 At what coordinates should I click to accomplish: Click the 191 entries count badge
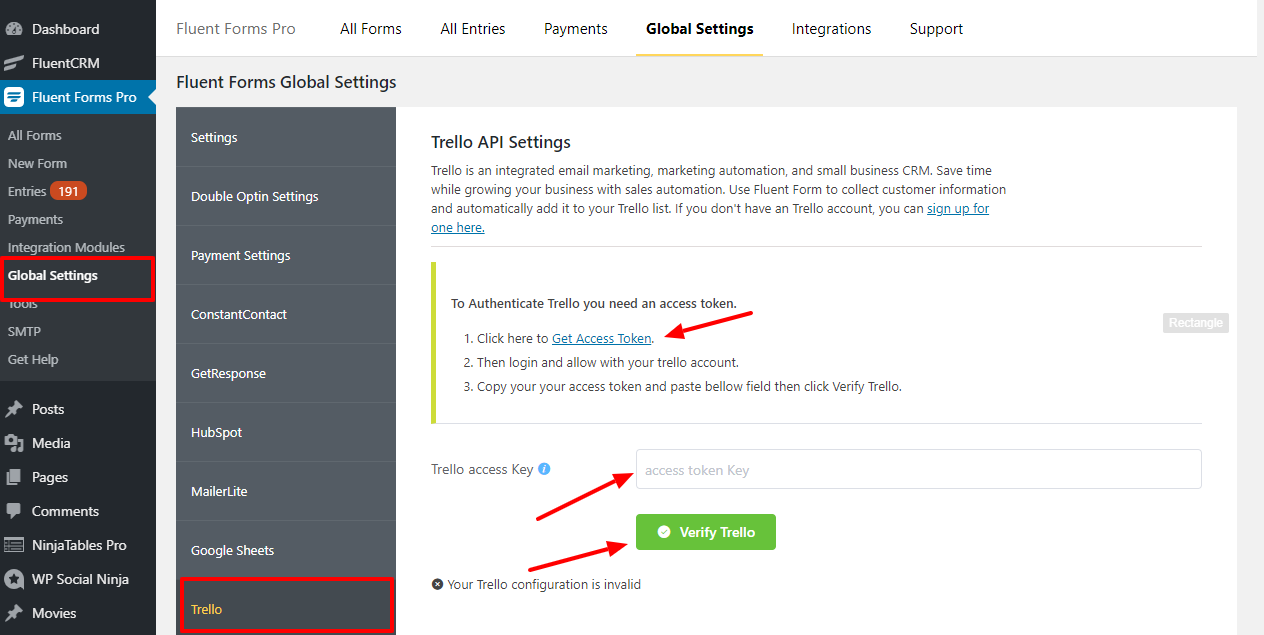click(69, 191)
